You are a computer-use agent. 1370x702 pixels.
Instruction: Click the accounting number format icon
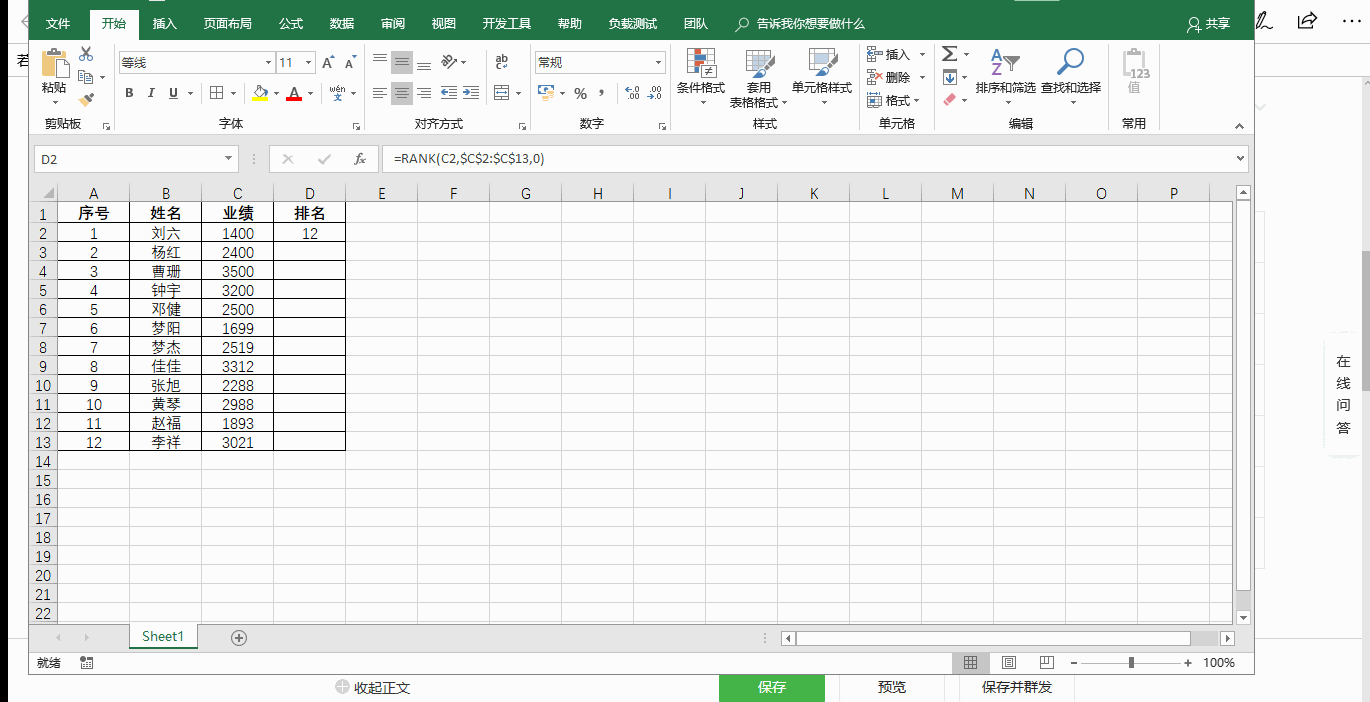[x=546, y=93]
